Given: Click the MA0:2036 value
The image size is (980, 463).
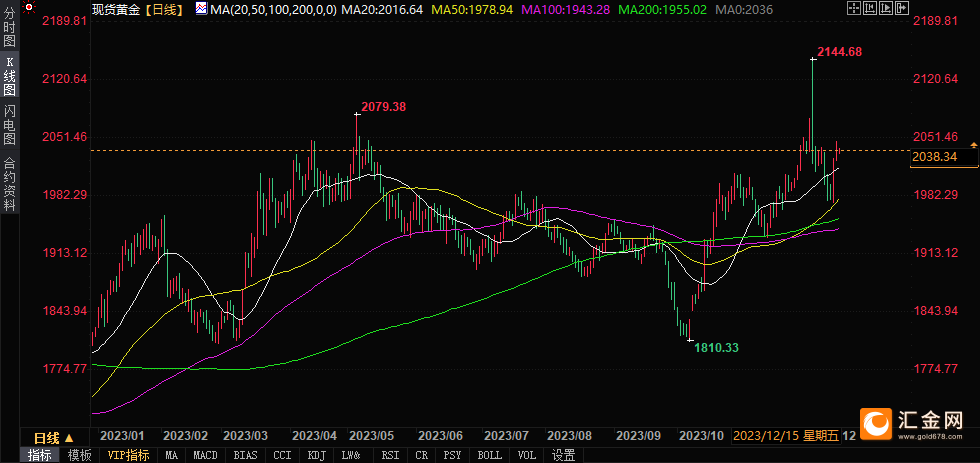Looking at the screenshot, I should (744, 9).
